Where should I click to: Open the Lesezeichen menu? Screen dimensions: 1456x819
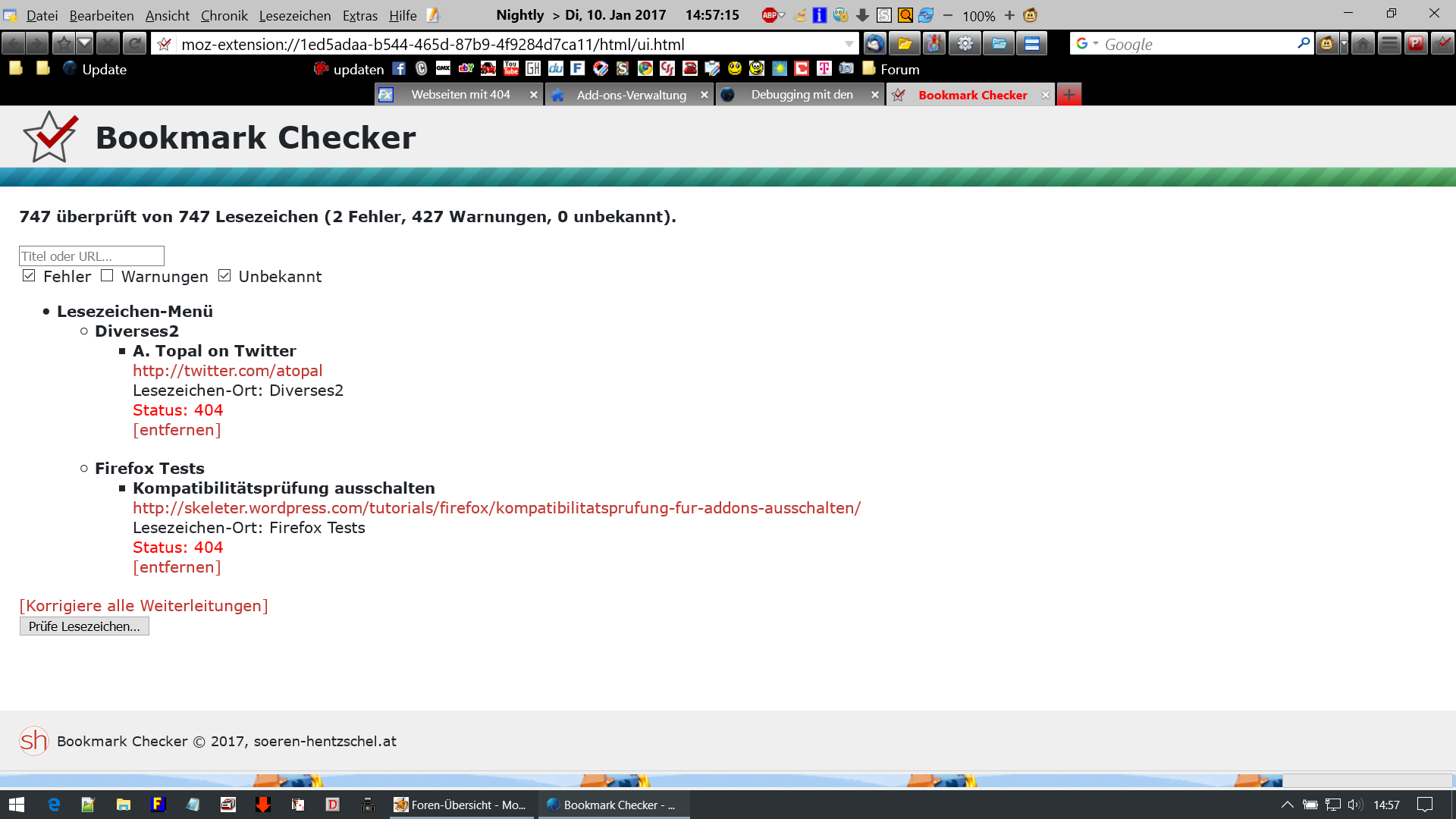[294, 15]
